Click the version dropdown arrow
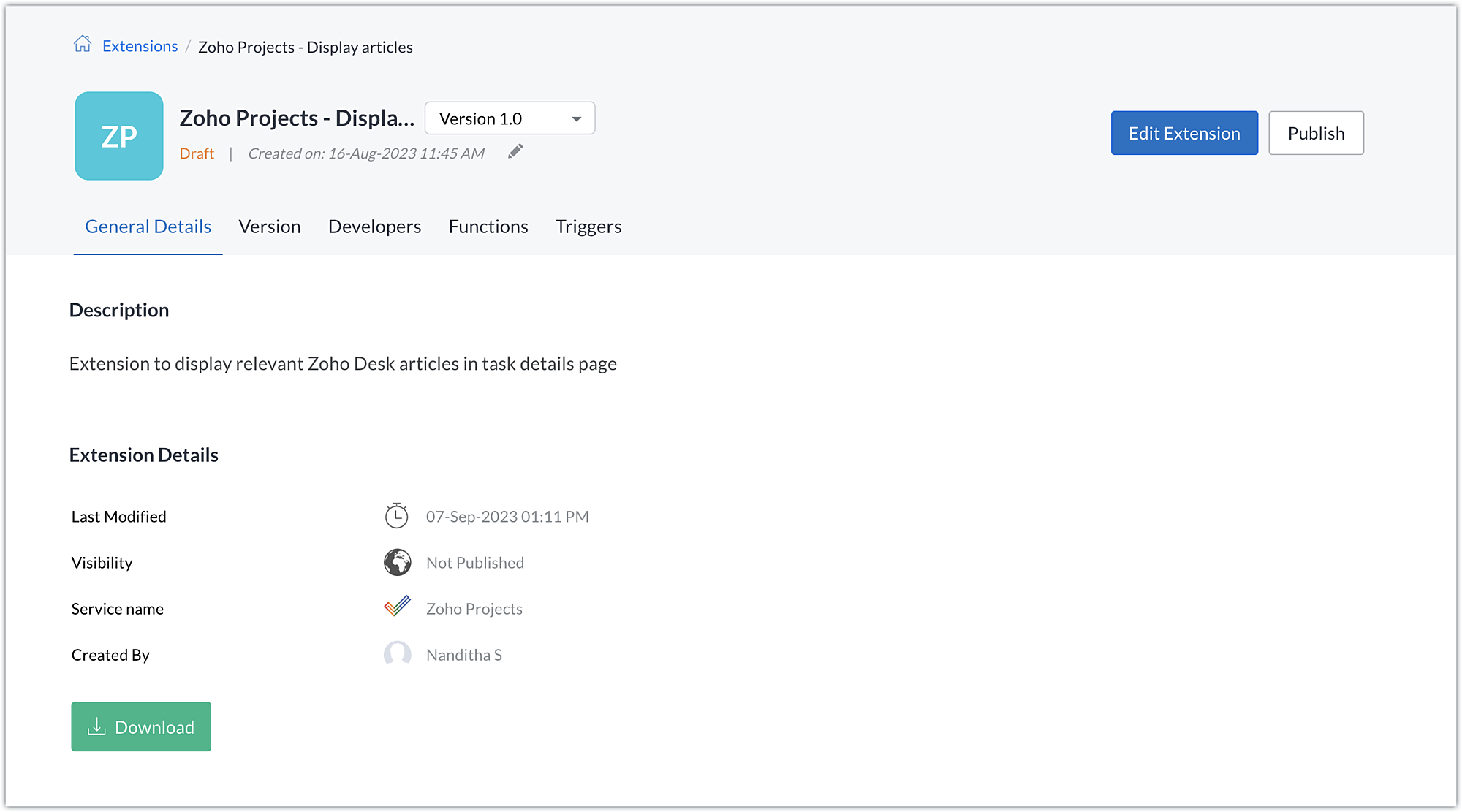Image resolution: width=1462 pixels, height=812 pixels. tap(577, 119)
